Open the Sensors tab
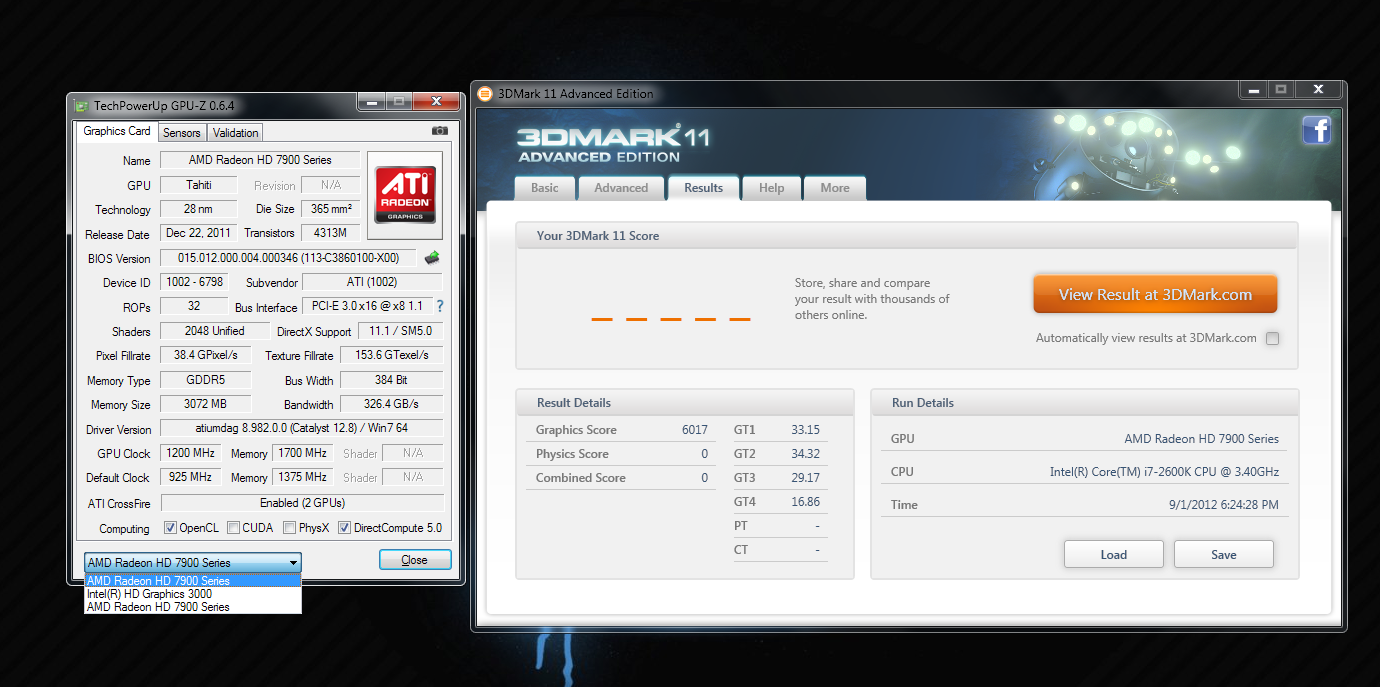Image resolution: width=1380 pixels, height=687 pixels. coord(182,133)
